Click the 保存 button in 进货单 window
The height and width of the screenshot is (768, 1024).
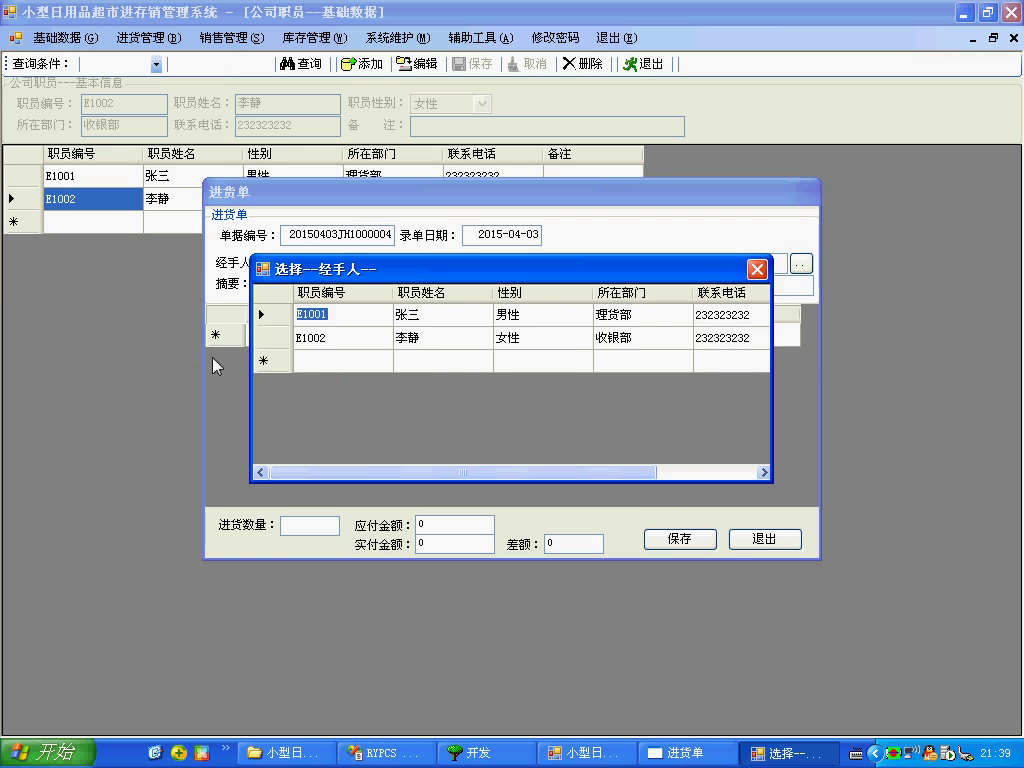pos(680,539)
